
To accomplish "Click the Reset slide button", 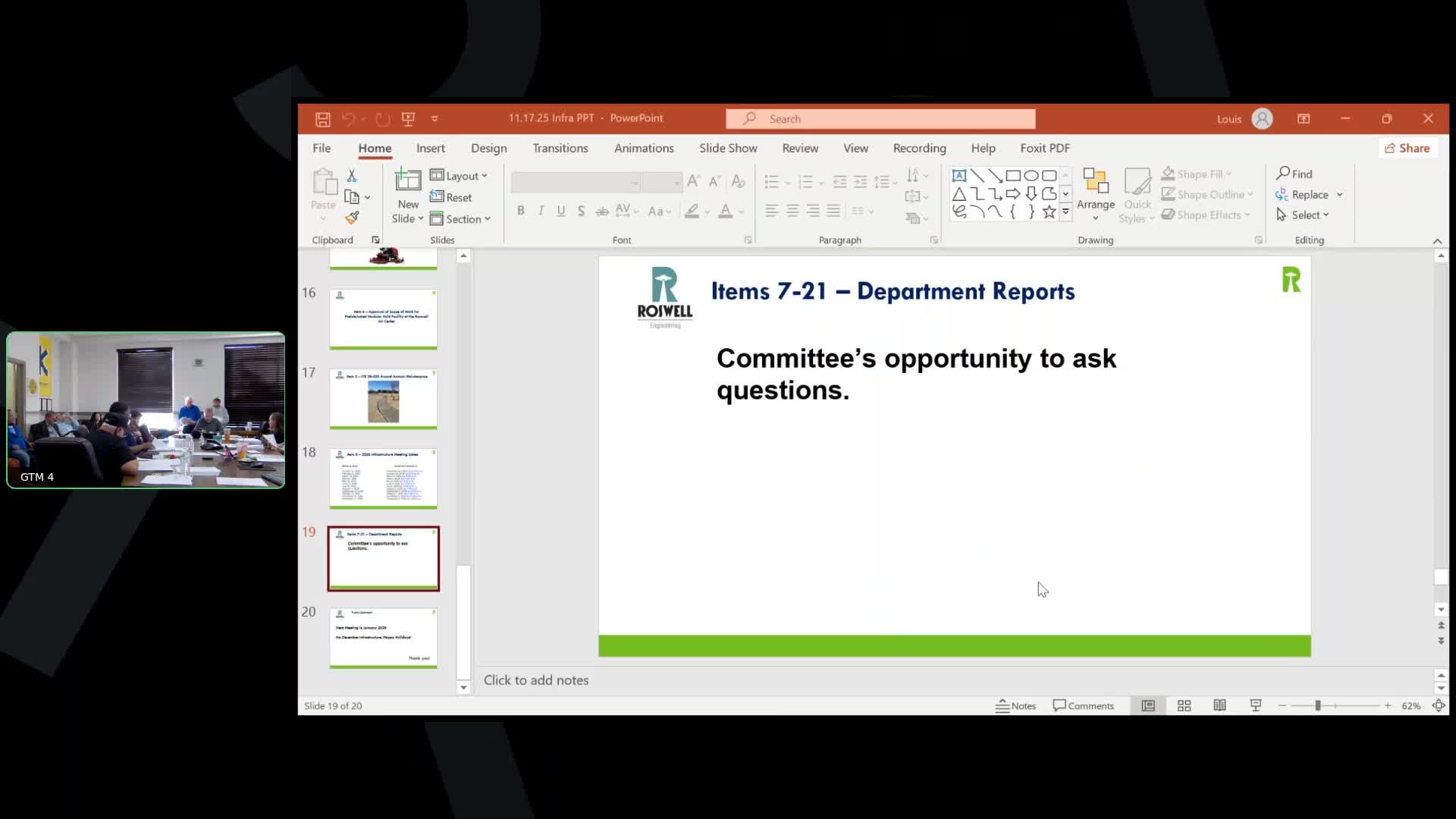I will click(x=451, y=197).
